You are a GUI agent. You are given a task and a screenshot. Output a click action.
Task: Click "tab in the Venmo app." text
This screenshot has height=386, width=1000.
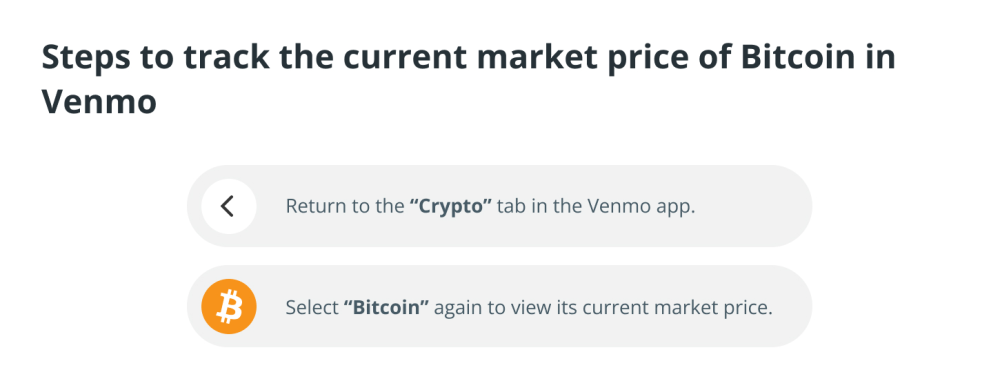pos(596,207)
